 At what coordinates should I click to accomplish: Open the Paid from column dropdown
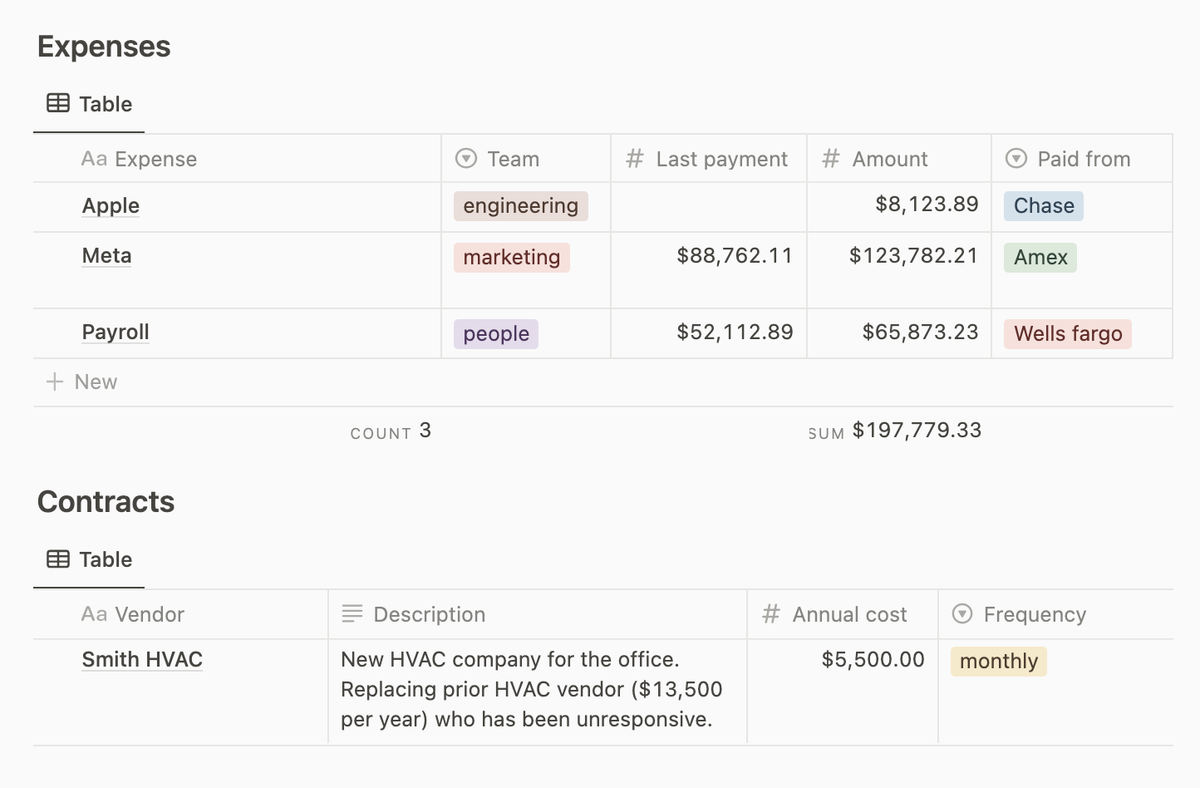[x=1017, y=158]
